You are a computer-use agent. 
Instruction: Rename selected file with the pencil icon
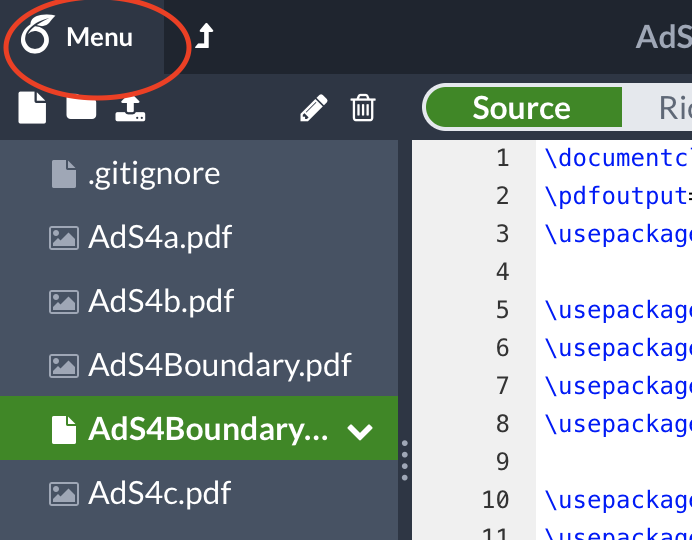[314, 108]
